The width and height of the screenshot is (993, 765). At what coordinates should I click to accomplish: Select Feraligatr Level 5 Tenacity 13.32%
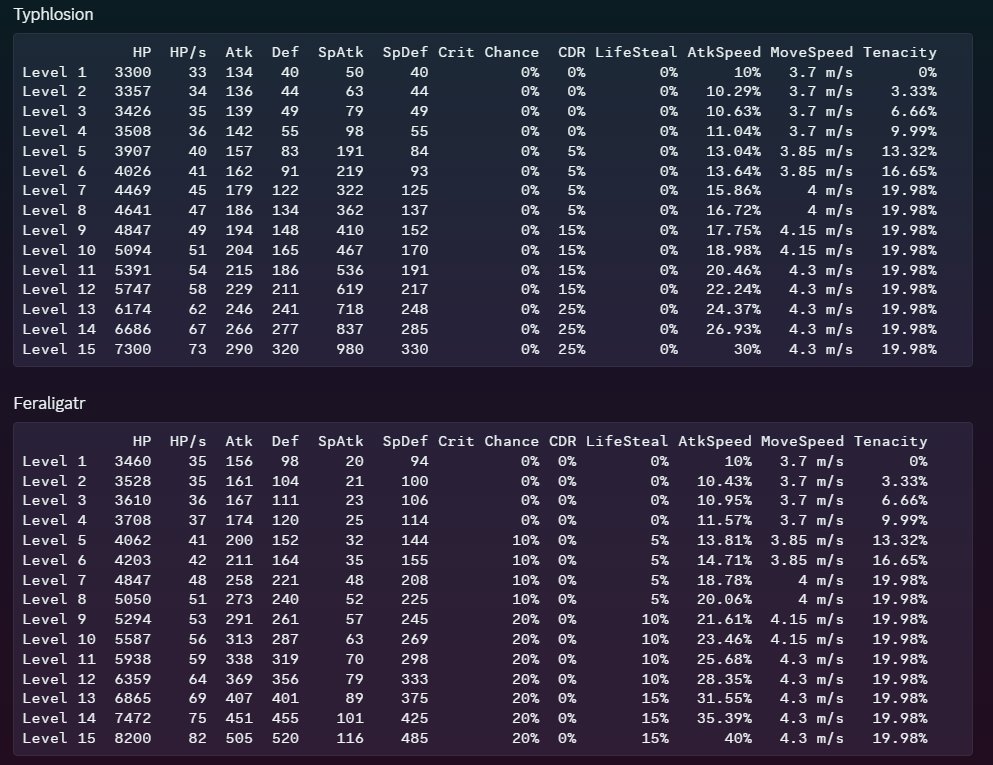coord(899,540)
